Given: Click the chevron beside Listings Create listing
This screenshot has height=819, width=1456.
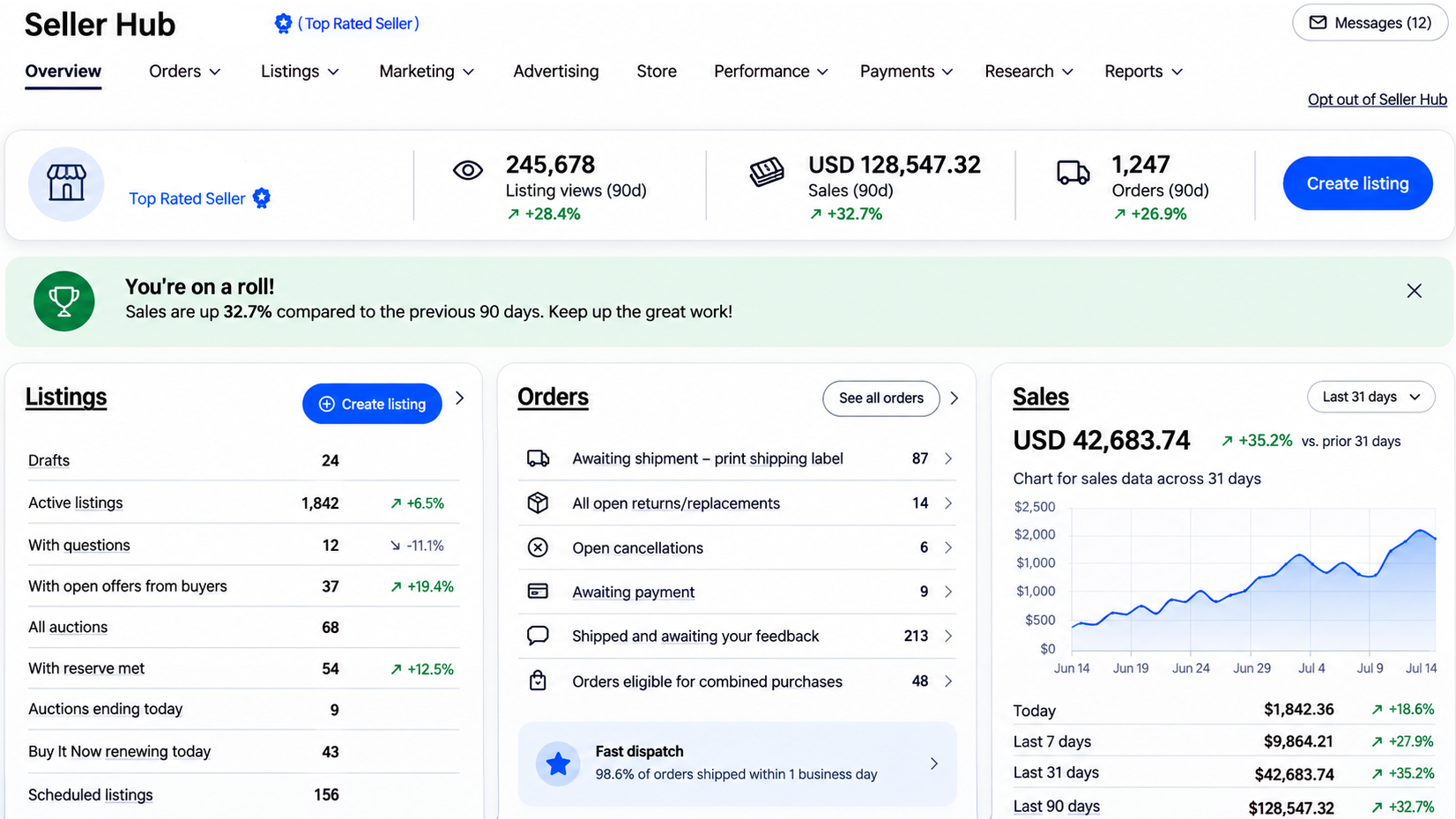Looking at the screenshot, I should coord(460,398).
